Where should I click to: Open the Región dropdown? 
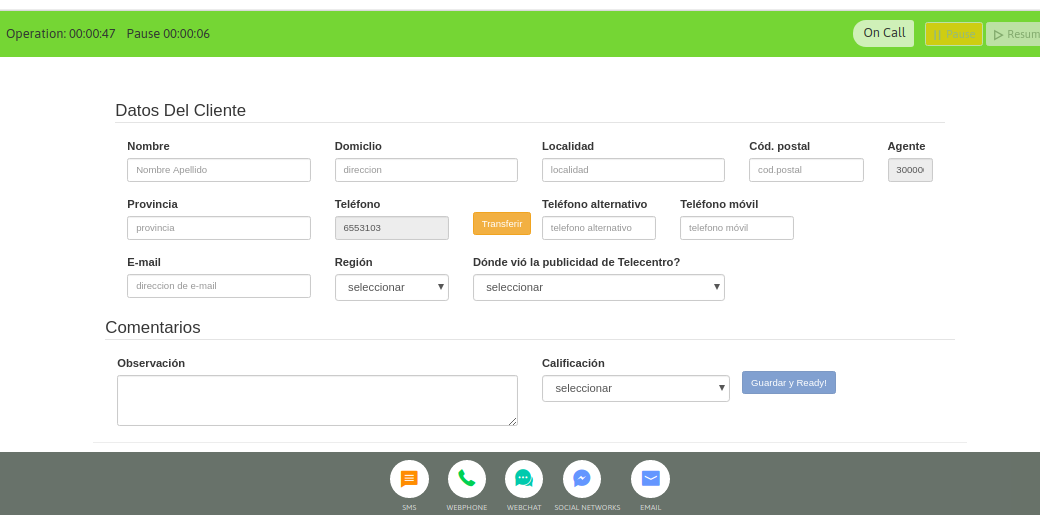[x=392, y=287]
